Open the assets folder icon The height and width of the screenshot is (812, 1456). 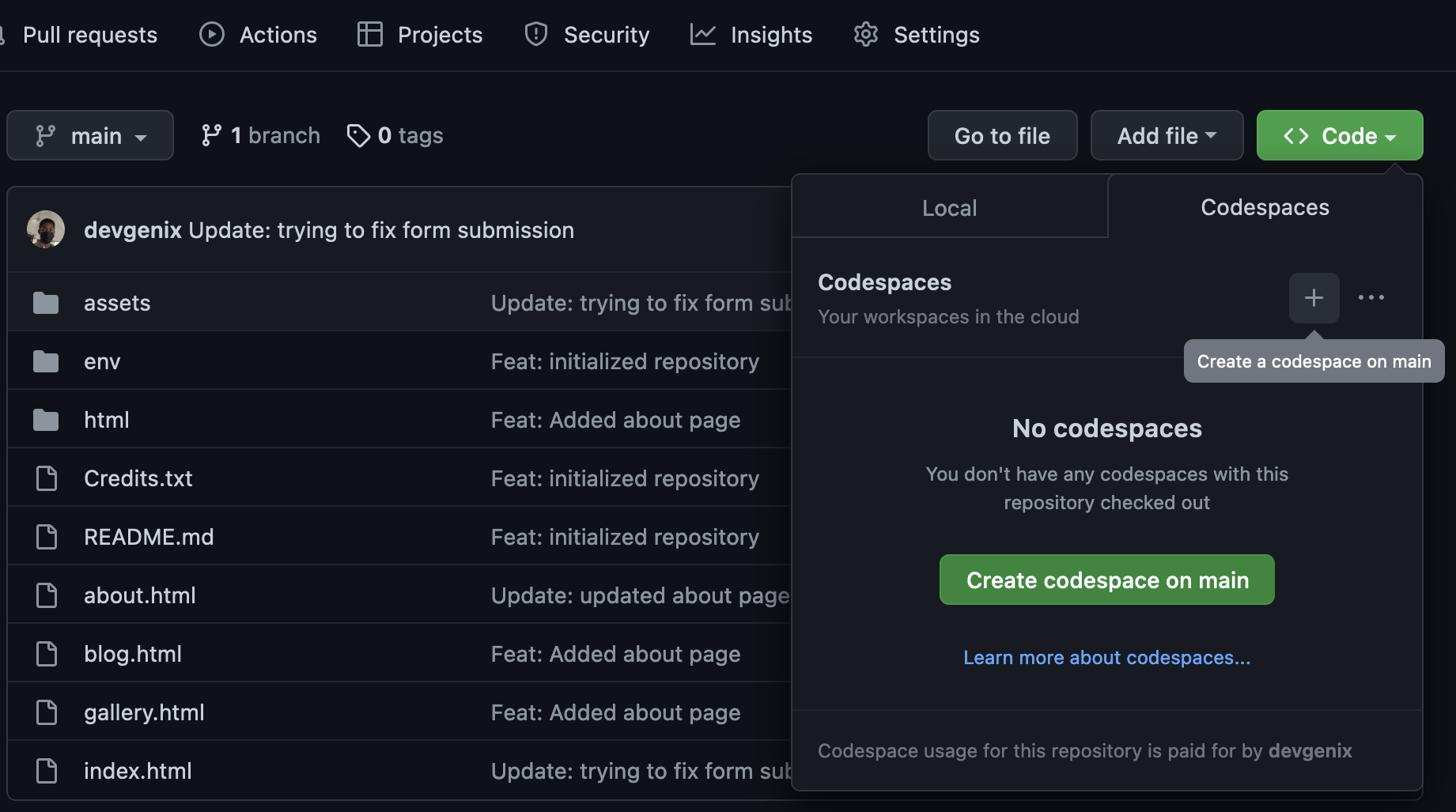[46, 303]
